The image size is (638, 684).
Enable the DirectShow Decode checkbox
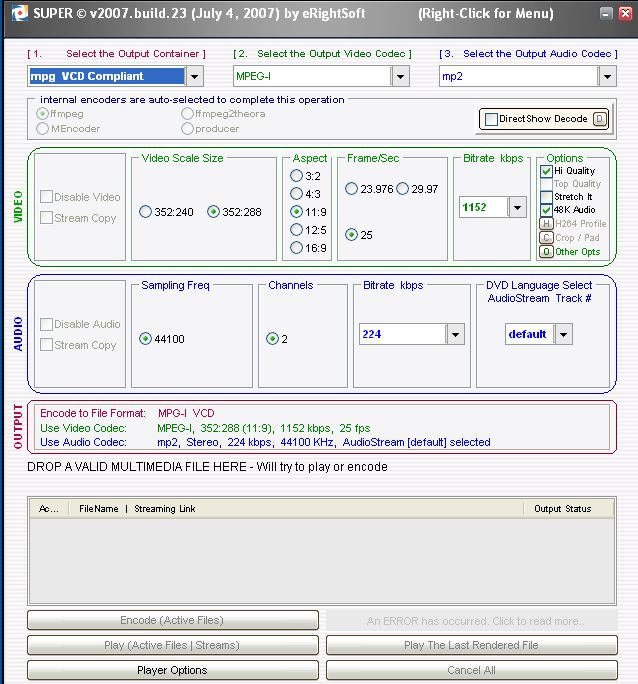[491, 120]
